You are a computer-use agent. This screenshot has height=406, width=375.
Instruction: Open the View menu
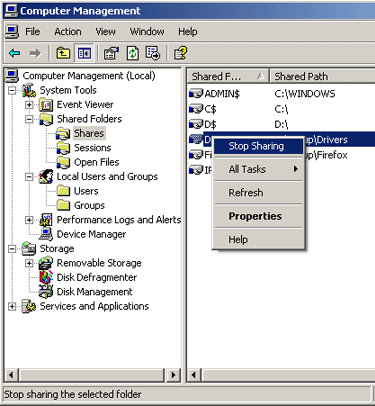tap(105, 32)
